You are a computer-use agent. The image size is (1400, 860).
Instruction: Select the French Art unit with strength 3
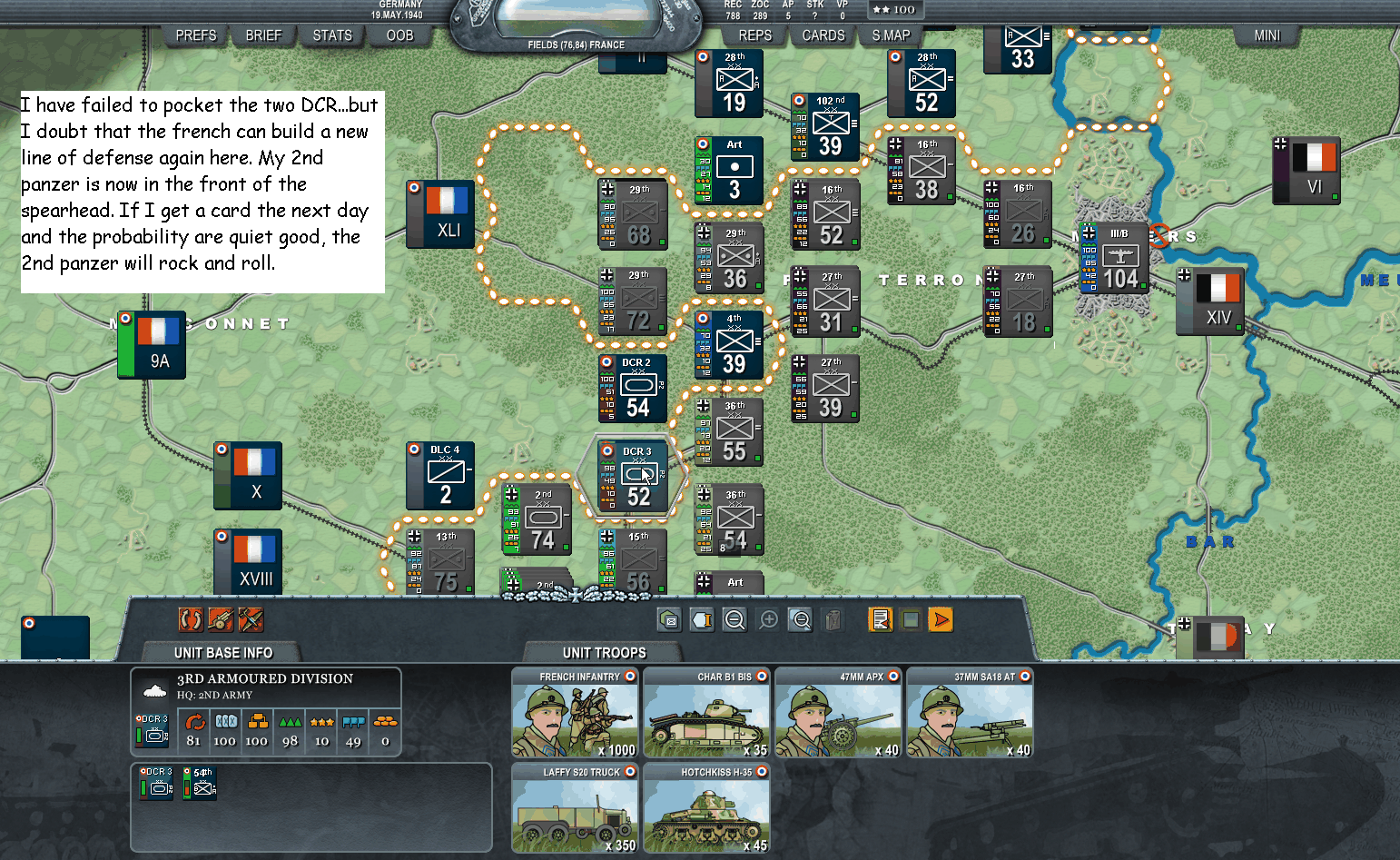coord(730,170)
